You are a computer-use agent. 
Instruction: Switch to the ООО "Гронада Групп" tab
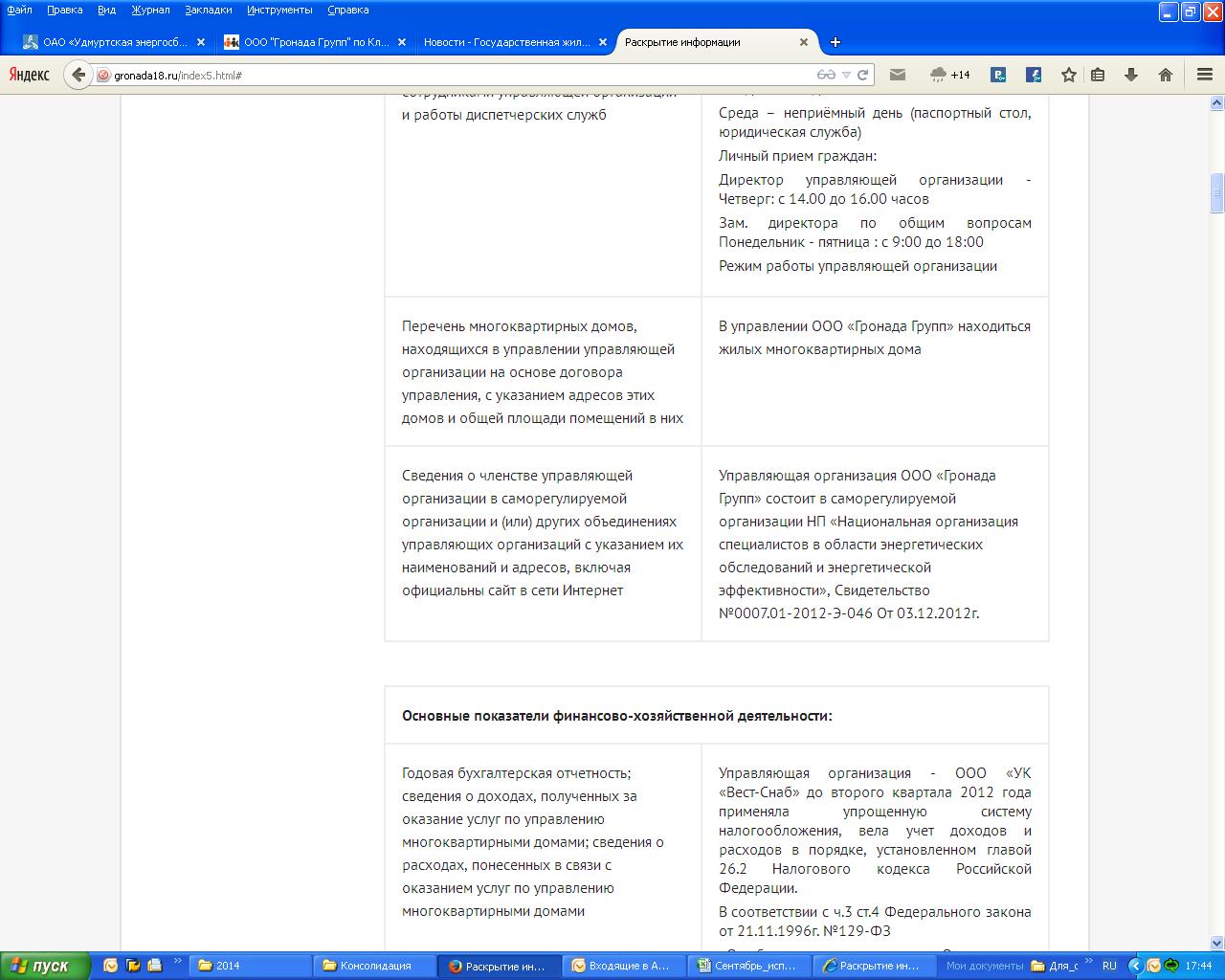point(315,42)
